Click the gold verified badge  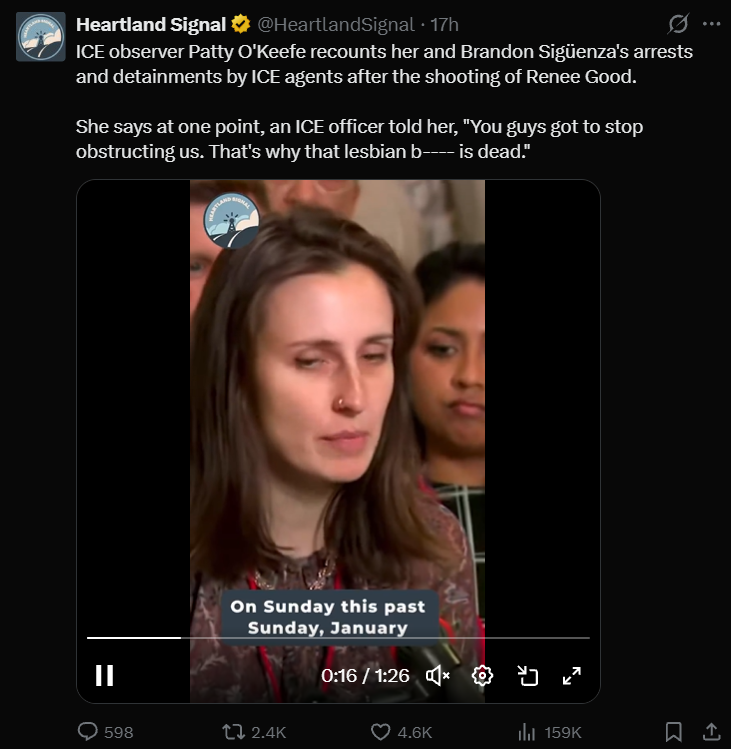[241, 24]
